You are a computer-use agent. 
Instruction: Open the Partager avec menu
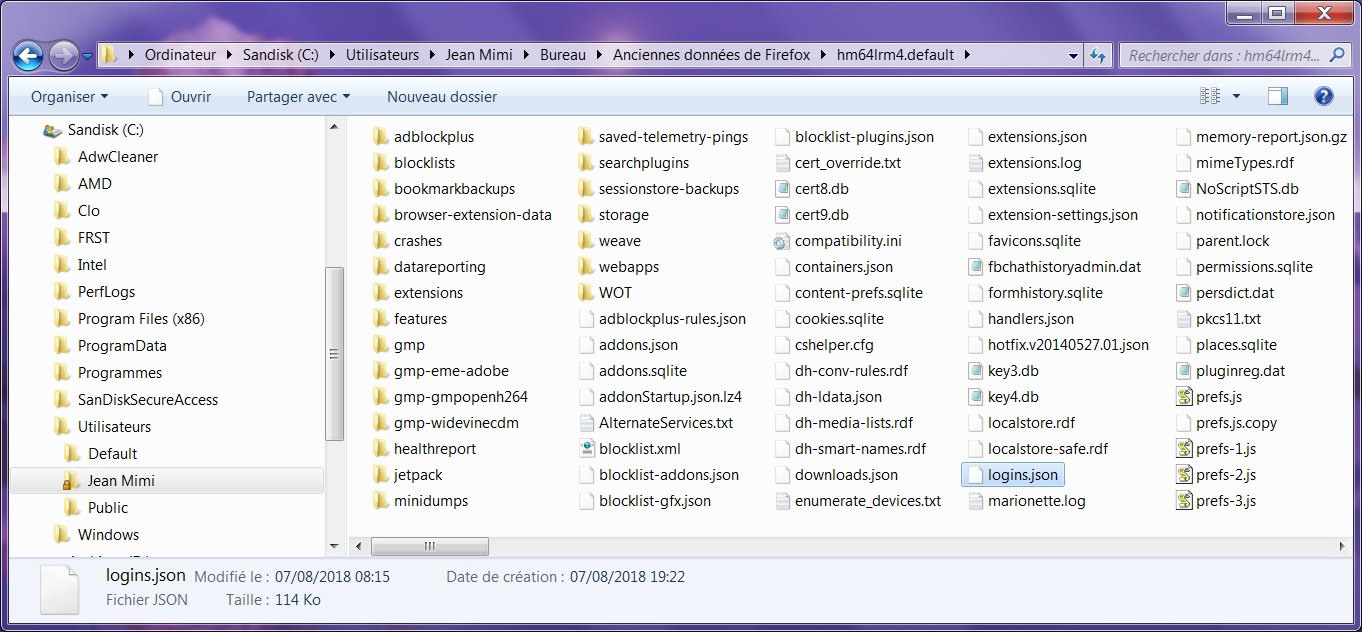[x=298, y=97]
